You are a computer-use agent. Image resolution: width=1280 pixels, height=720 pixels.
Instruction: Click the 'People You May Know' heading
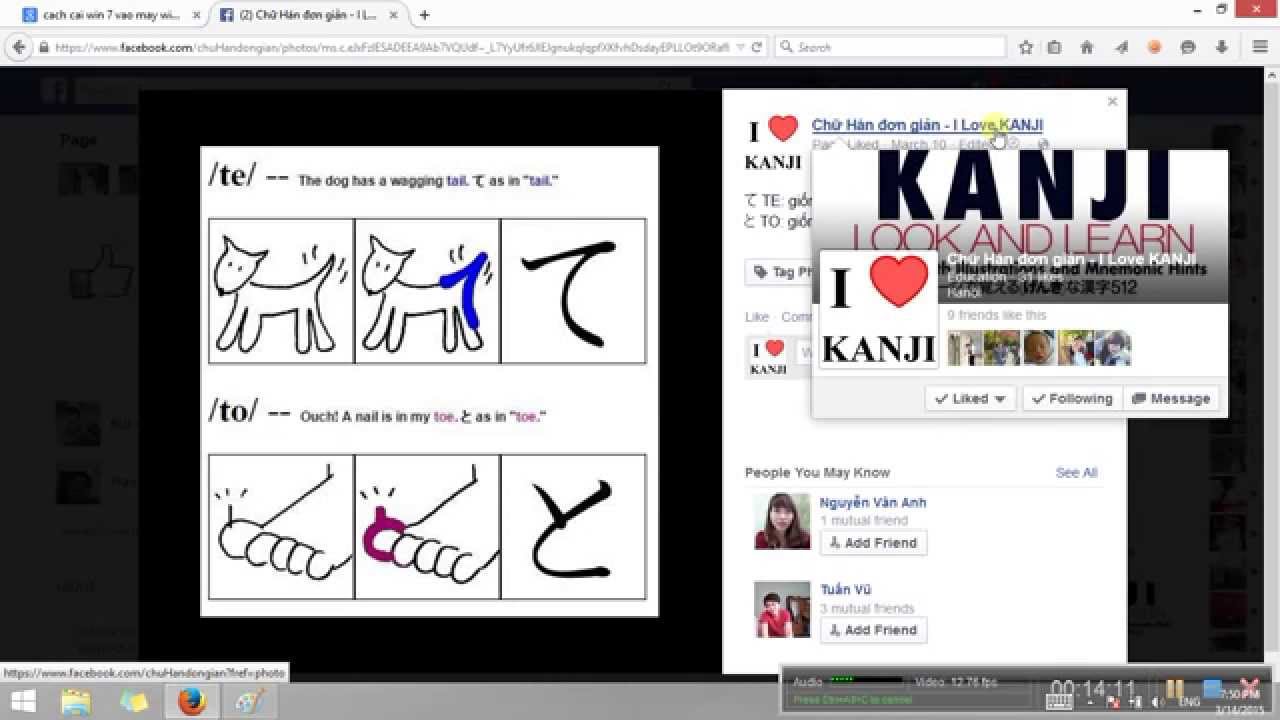pyautogui.click(x=817, y=472)
